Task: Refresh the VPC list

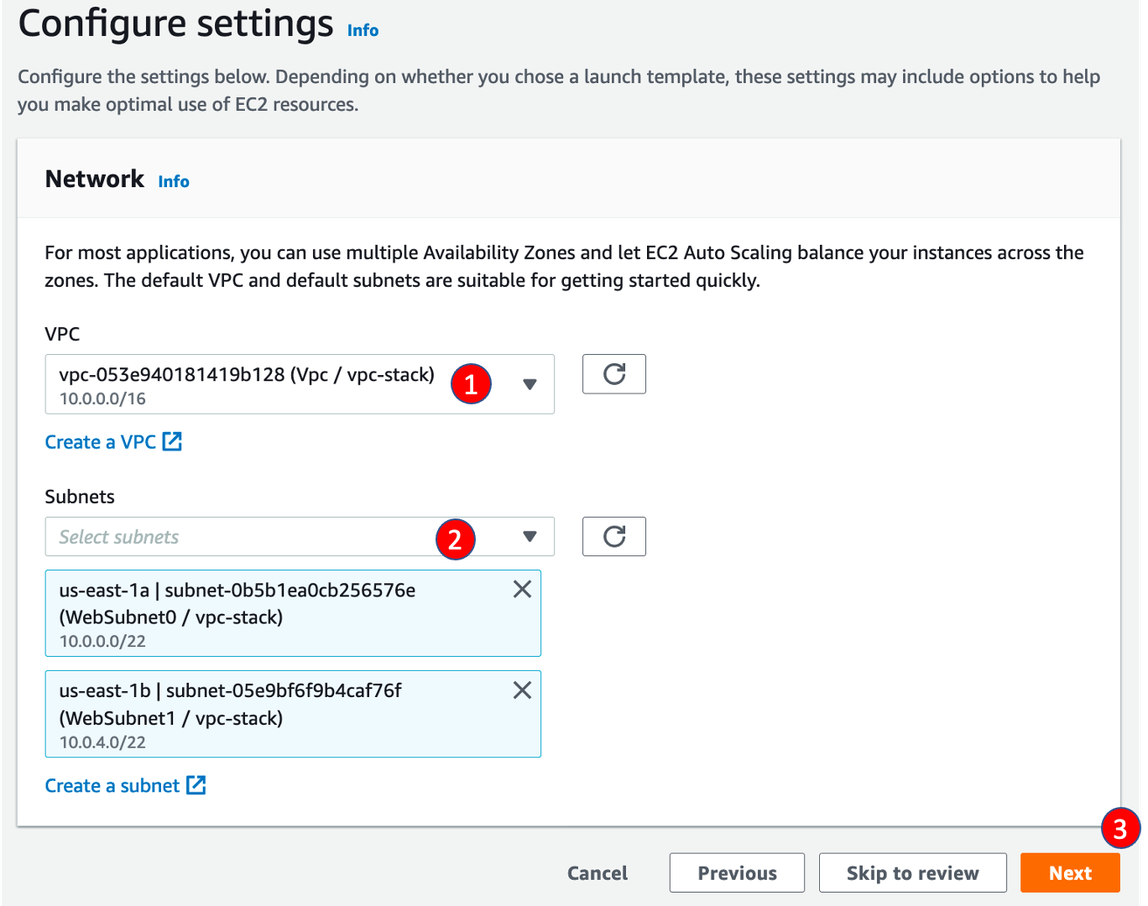Action: (x=614, y=374)
